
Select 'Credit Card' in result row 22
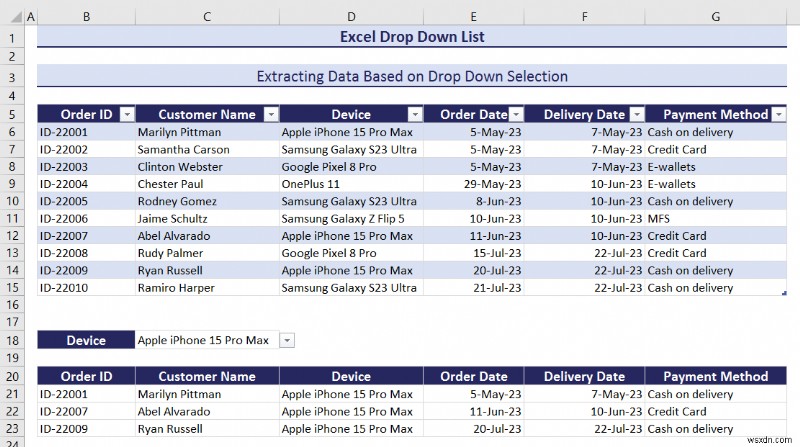point(716,412)
